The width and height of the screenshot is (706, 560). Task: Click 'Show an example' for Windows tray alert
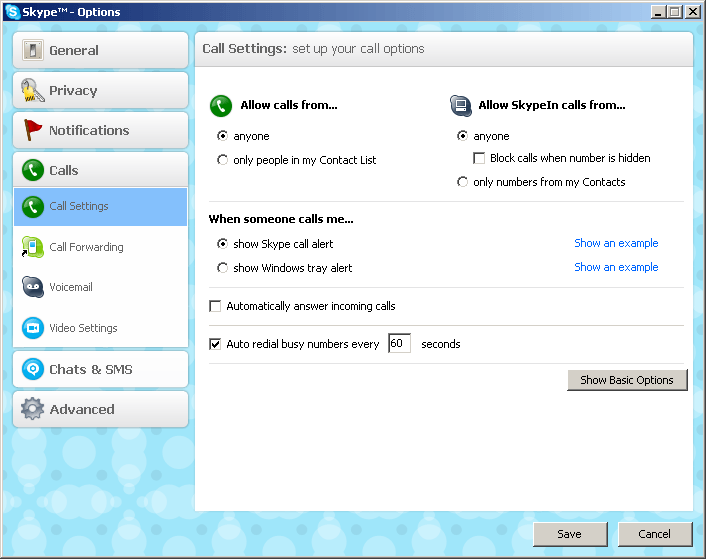pyautogui.click(x=616, y=267)
